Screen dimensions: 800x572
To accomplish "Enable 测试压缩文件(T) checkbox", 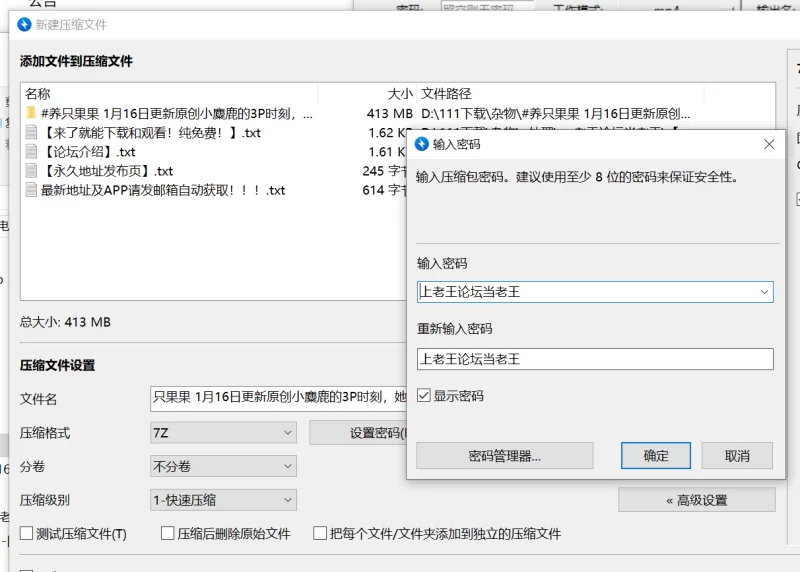I will click(27, 534).
